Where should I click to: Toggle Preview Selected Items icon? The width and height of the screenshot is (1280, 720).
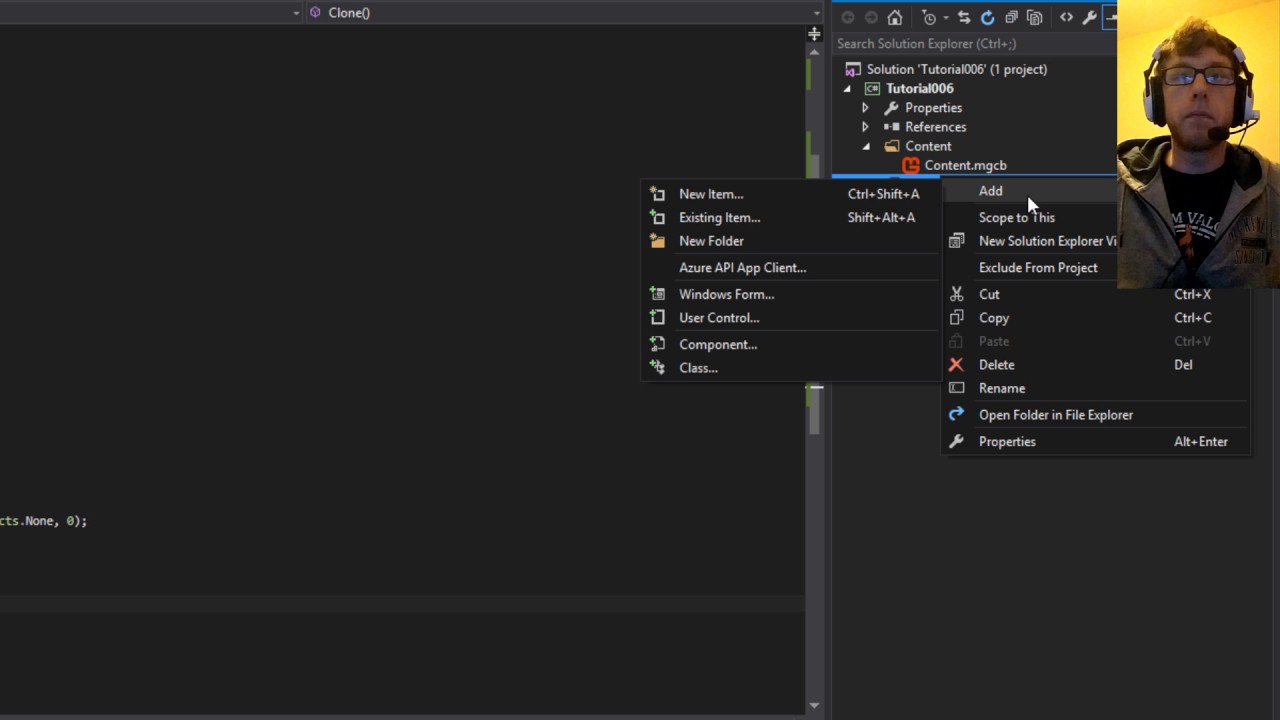(x=1110, y=17)
